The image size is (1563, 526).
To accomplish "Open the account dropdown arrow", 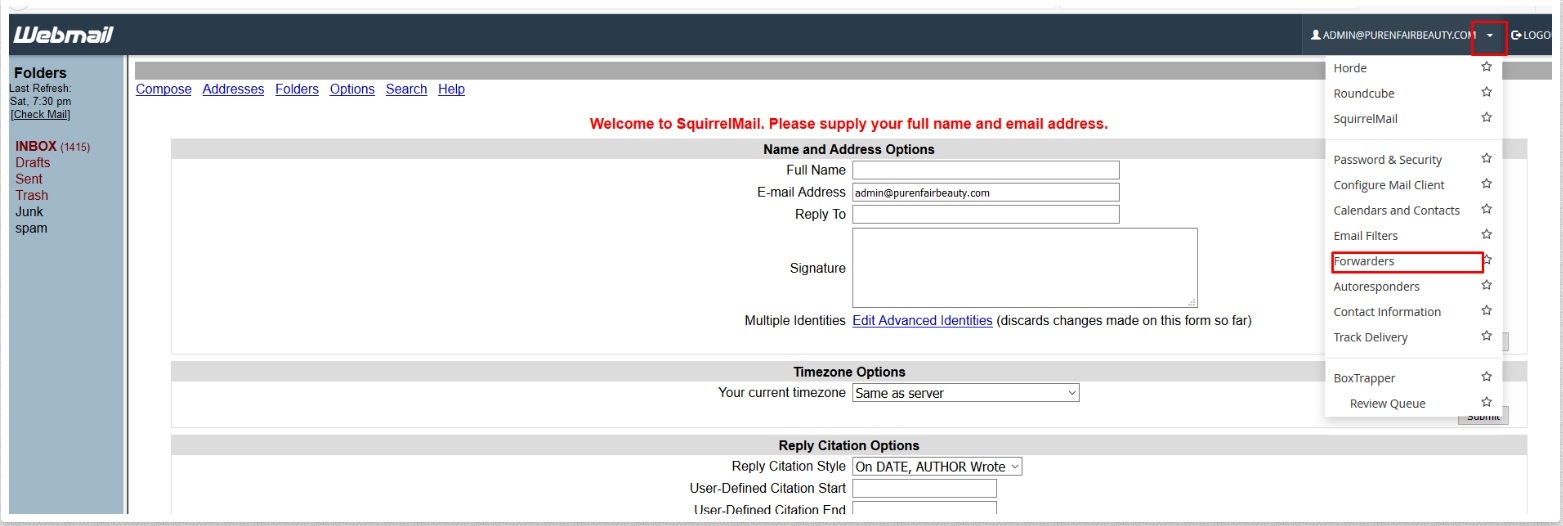I will coord(1489,36).
